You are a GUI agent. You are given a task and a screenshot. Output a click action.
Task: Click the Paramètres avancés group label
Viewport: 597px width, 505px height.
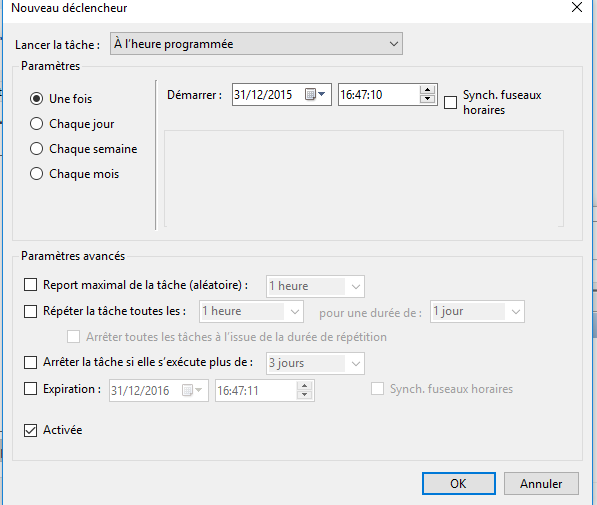pos(73,256)
